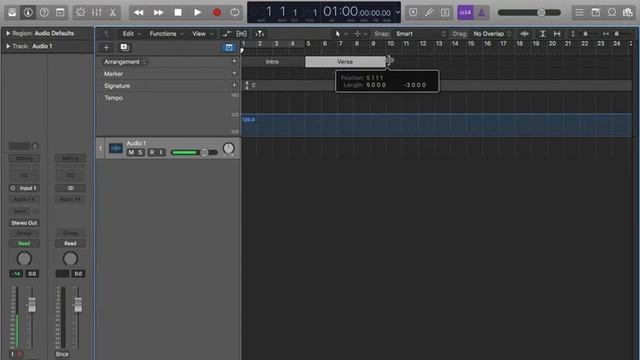The image size is (640, 360).
Task: Open the LCD display mode dropdown arrow
Action: pos(398,12)
